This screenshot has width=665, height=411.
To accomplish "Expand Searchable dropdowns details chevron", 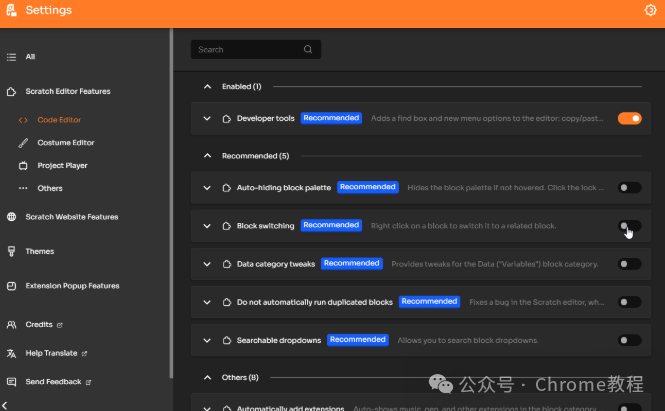I will pos(207,341).
